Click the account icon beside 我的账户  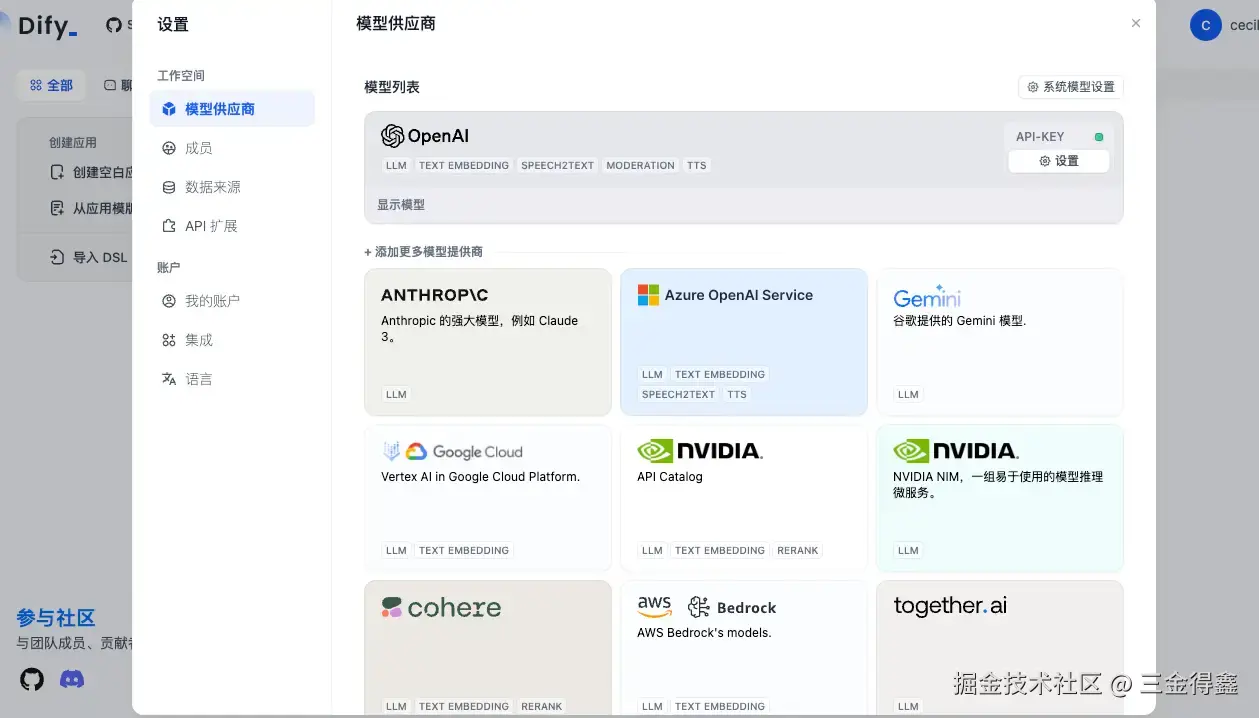(168, 301)
